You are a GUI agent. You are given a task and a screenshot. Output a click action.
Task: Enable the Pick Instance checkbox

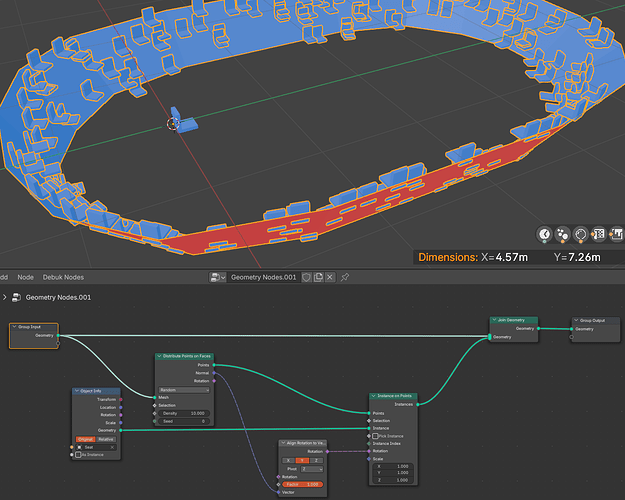(x=375, y=436)
